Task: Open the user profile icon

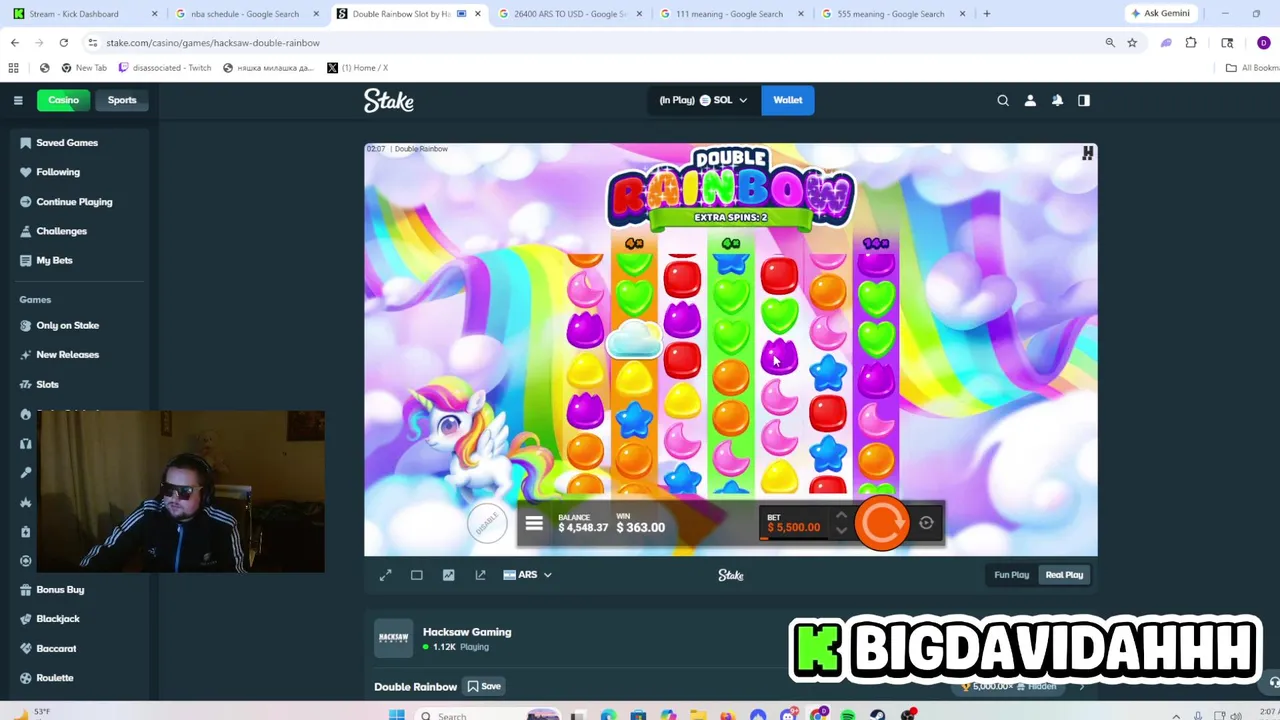Action: (1030, 100)
